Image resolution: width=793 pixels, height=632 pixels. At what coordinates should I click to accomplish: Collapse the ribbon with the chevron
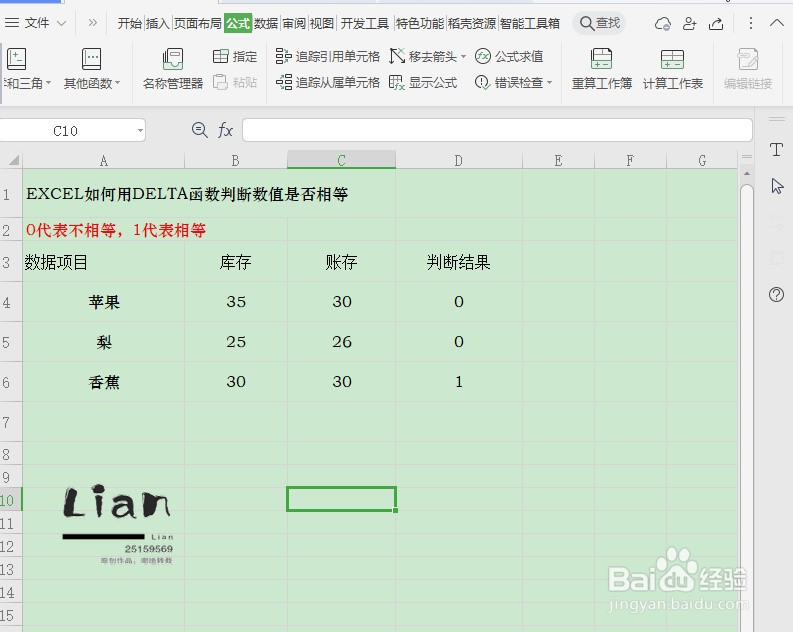(x=777, y=23)
